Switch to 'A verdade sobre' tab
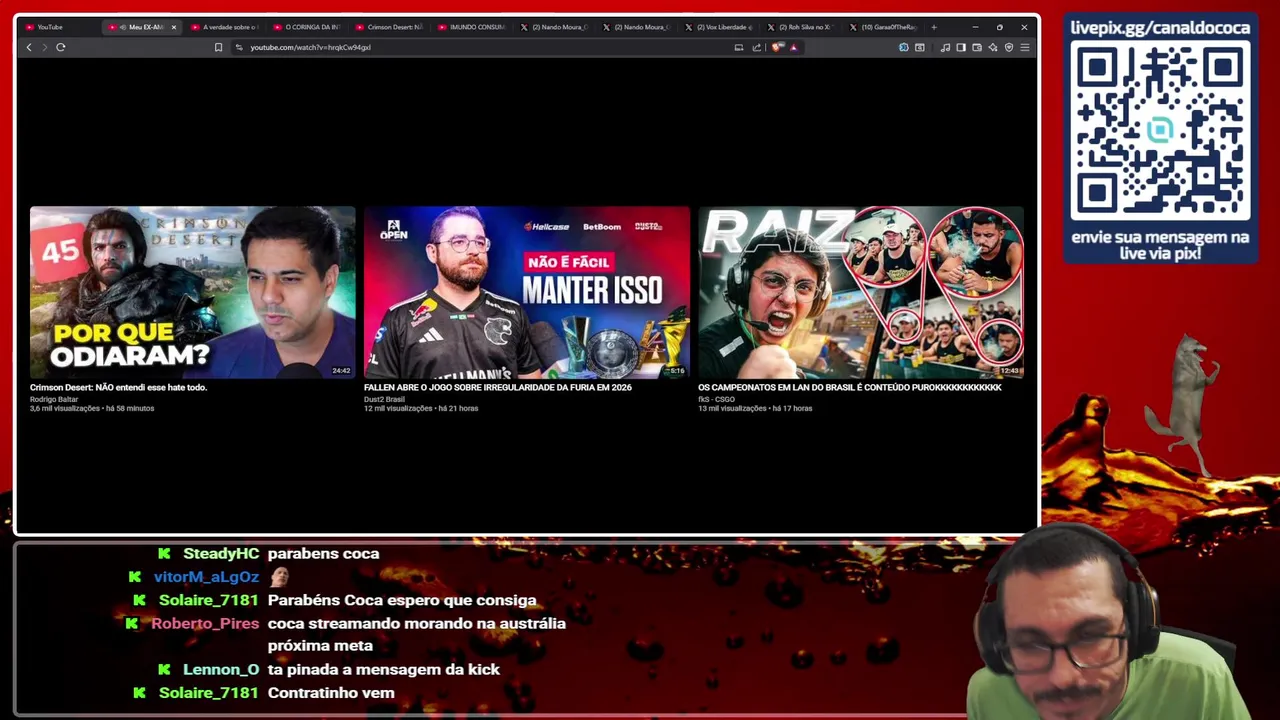 (225, 27)
